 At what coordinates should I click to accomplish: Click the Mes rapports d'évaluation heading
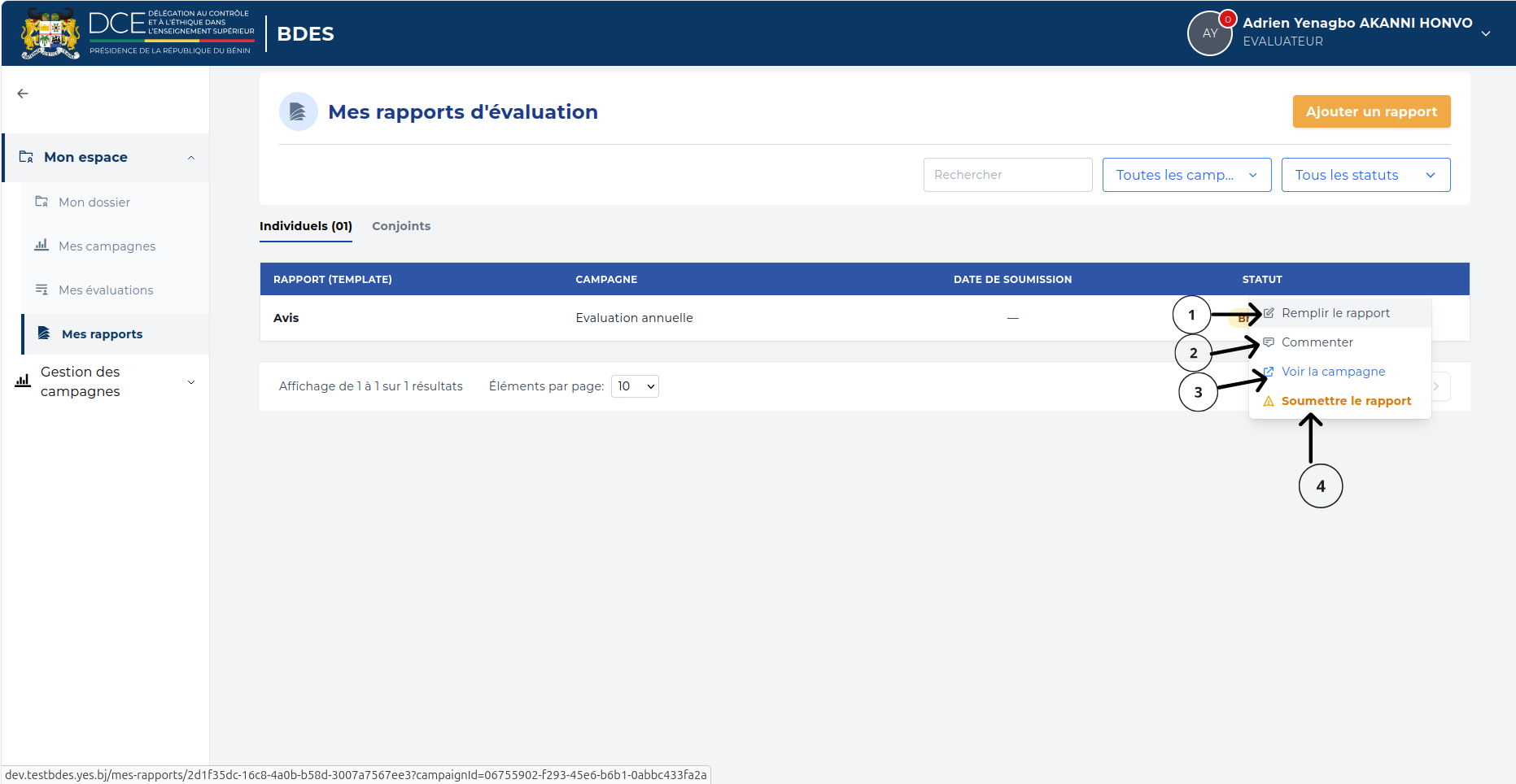pos(463,111)
